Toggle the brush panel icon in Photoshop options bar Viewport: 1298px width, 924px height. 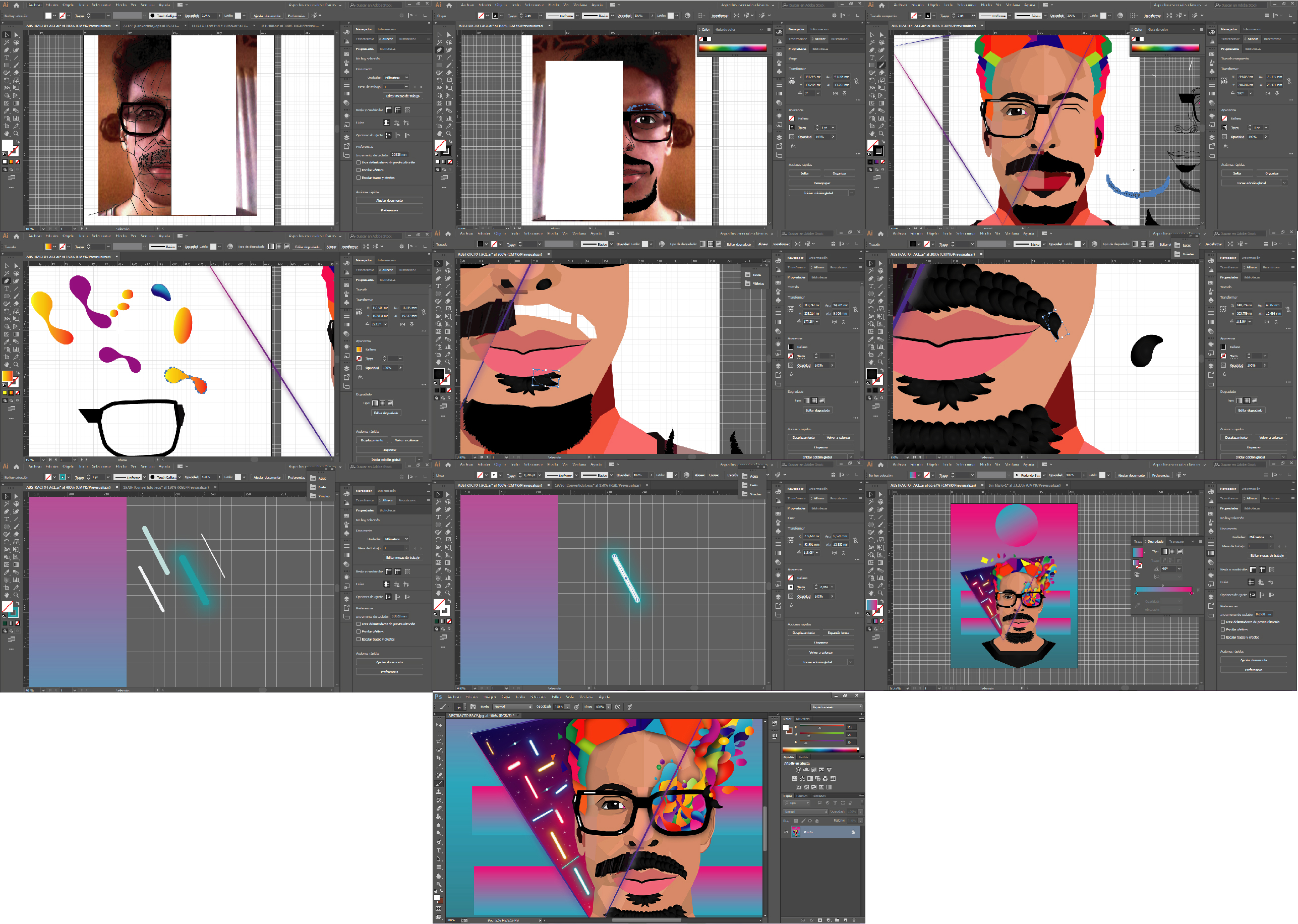tap(473, 707)
